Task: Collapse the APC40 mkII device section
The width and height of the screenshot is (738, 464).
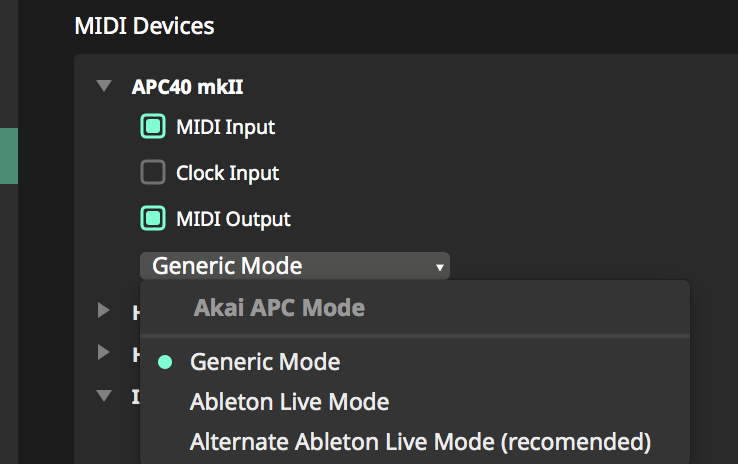Action: coord(103,87)
